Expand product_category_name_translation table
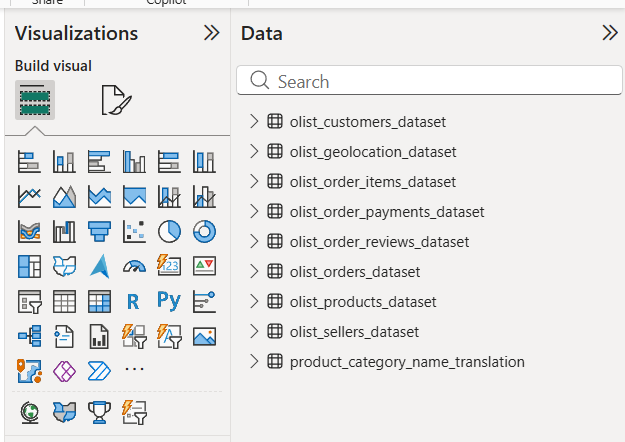 point(254,361)
